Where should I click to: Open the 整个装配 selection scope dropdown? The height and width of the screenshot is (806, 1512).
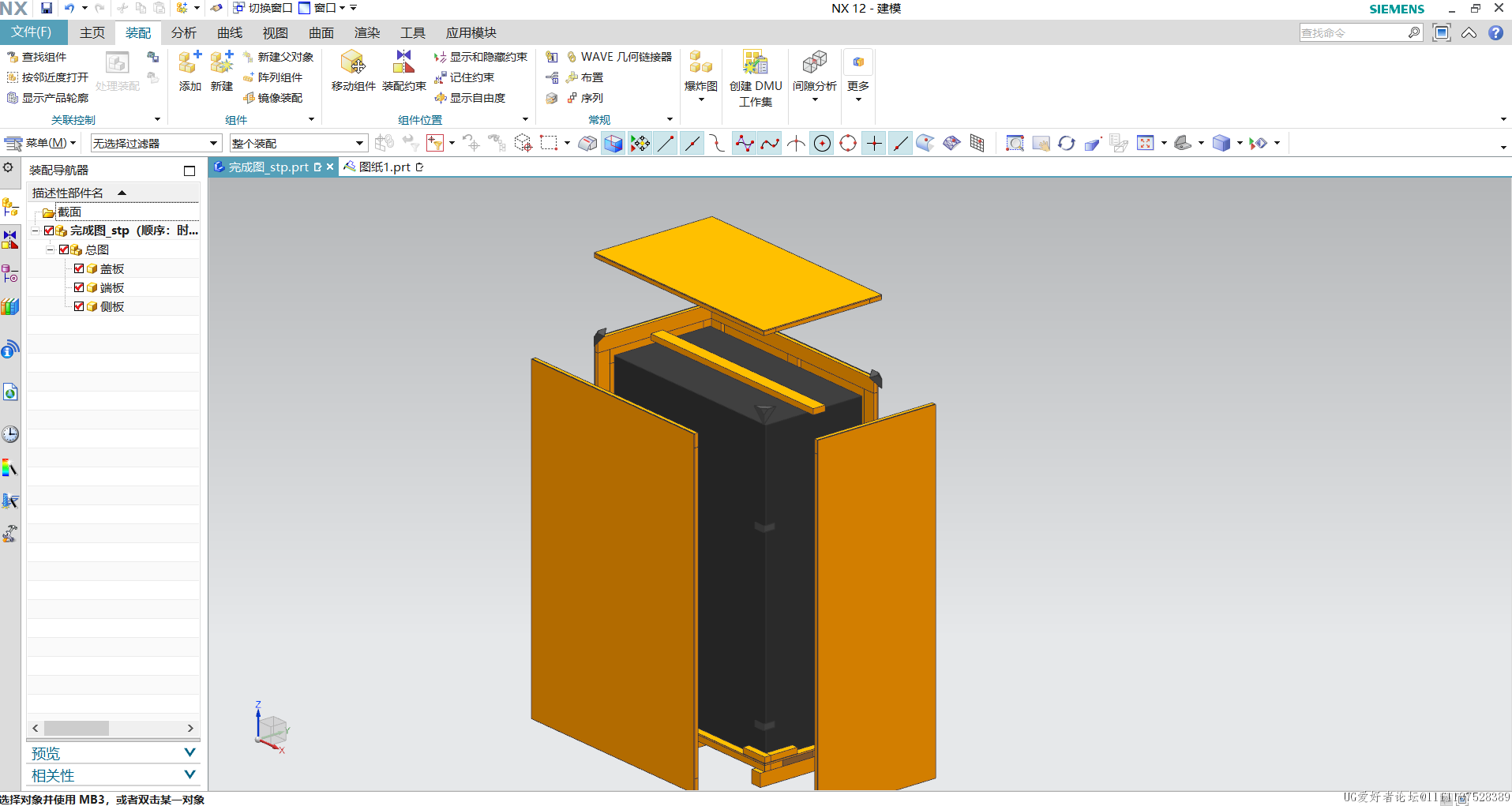298,144
